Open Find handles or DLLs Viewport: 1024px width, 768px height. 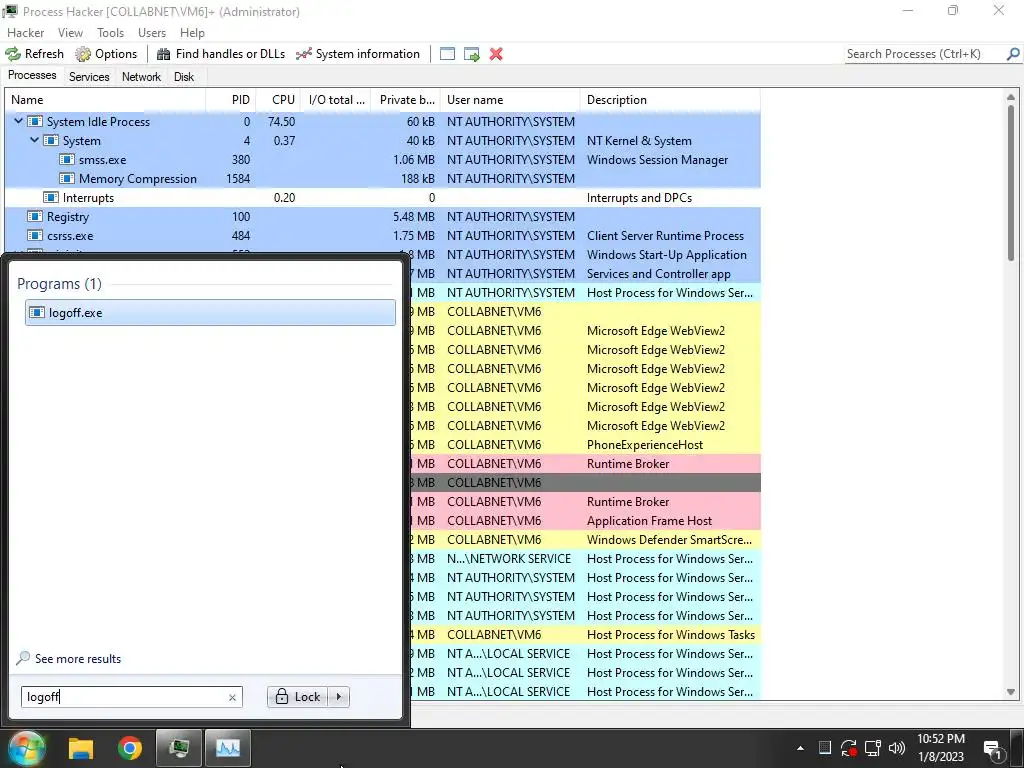pyautogui.click(x=221, y=54)
